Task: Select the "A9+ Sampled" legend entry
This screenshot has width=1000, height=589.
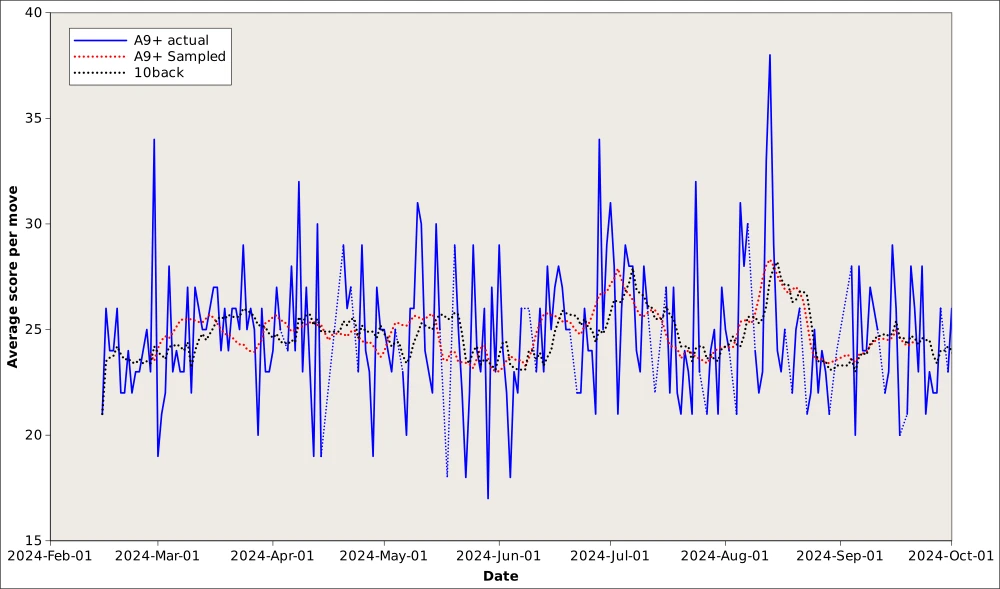Action: 179,57
